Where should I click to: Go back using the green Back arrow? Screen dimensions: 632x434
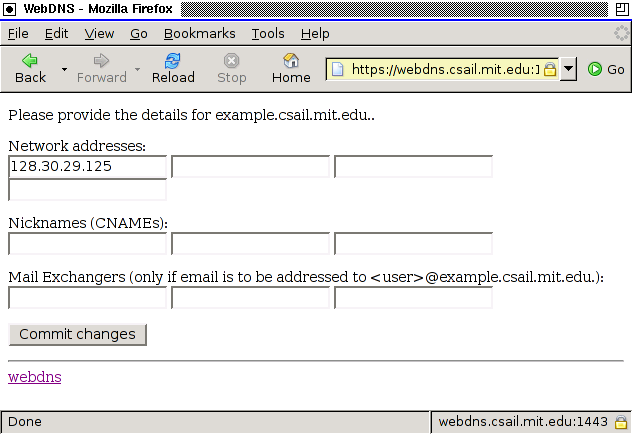pyautogui.click(x=30, y=69)
